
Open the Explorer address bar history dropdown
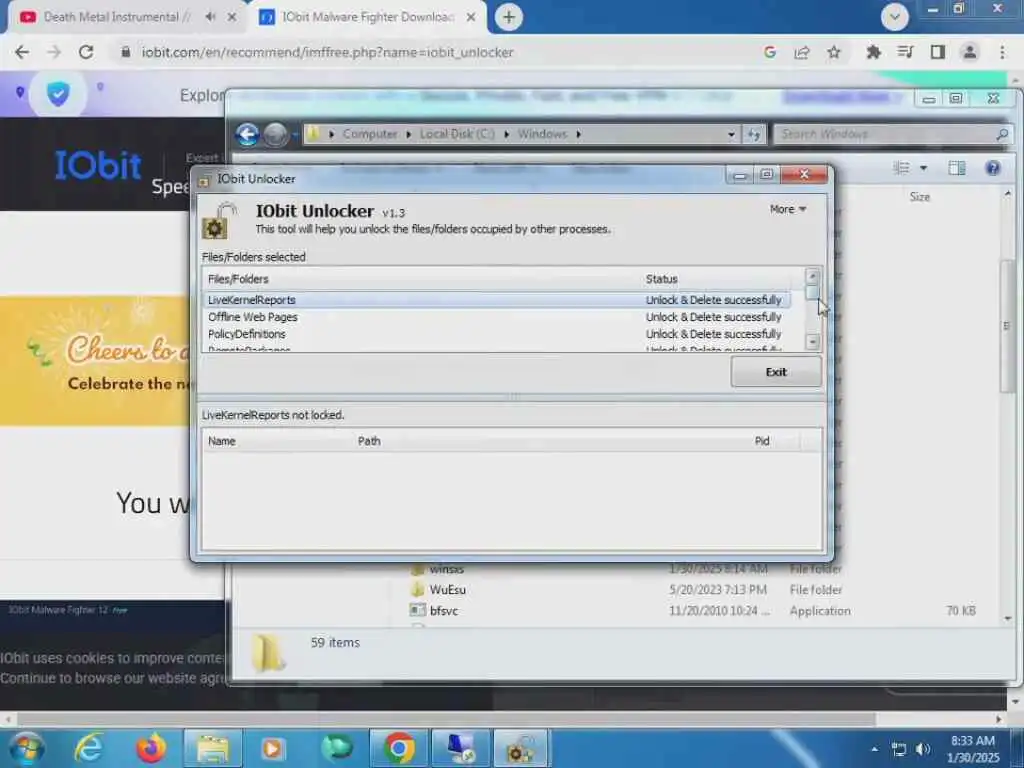tap(731, 135)
